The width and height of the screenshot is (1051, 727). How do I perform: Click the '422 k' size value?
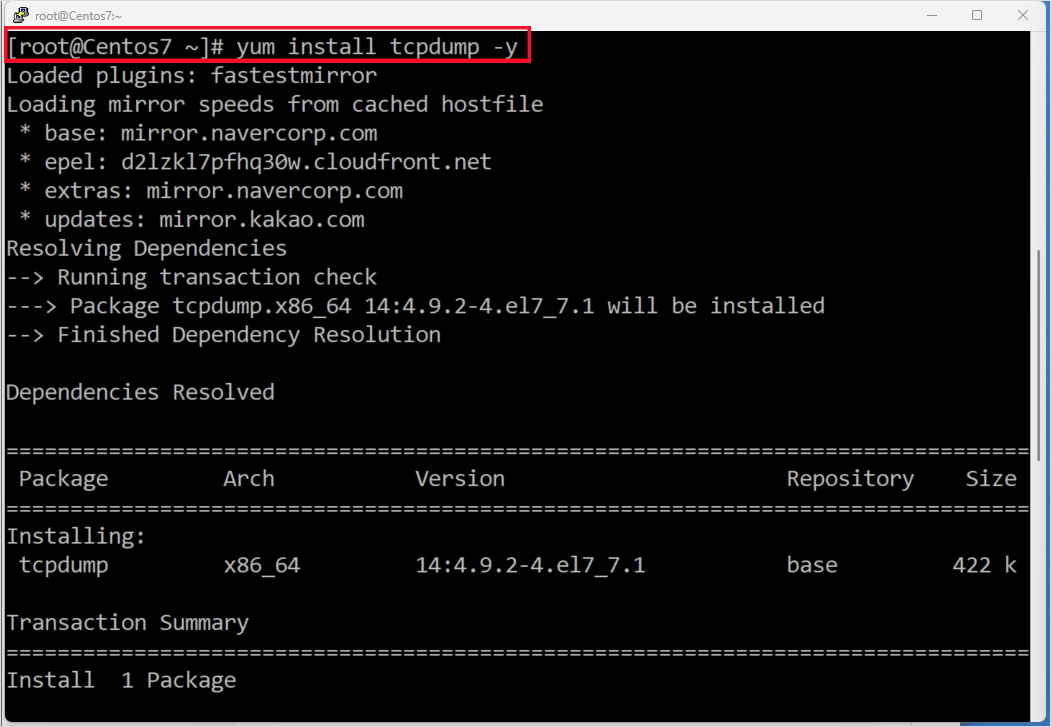pos(984,566)
